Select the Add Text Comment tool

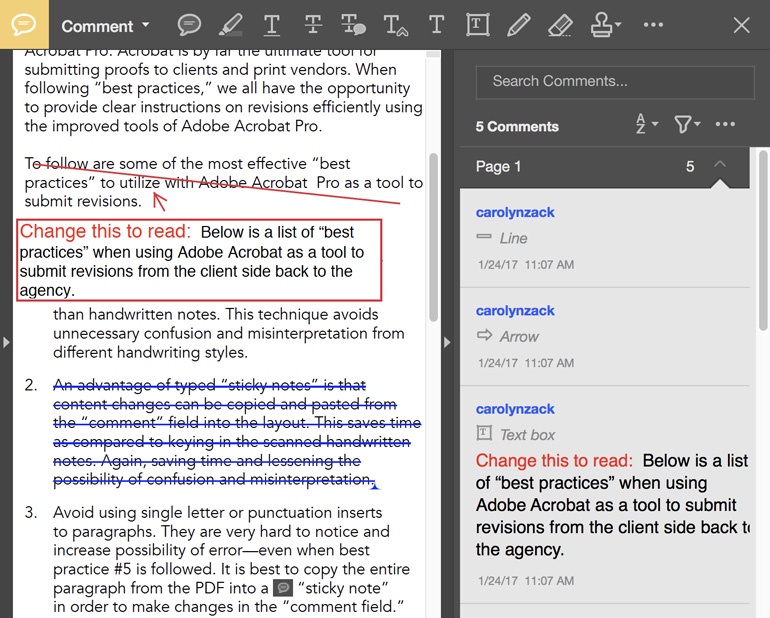tap(436, 25)
